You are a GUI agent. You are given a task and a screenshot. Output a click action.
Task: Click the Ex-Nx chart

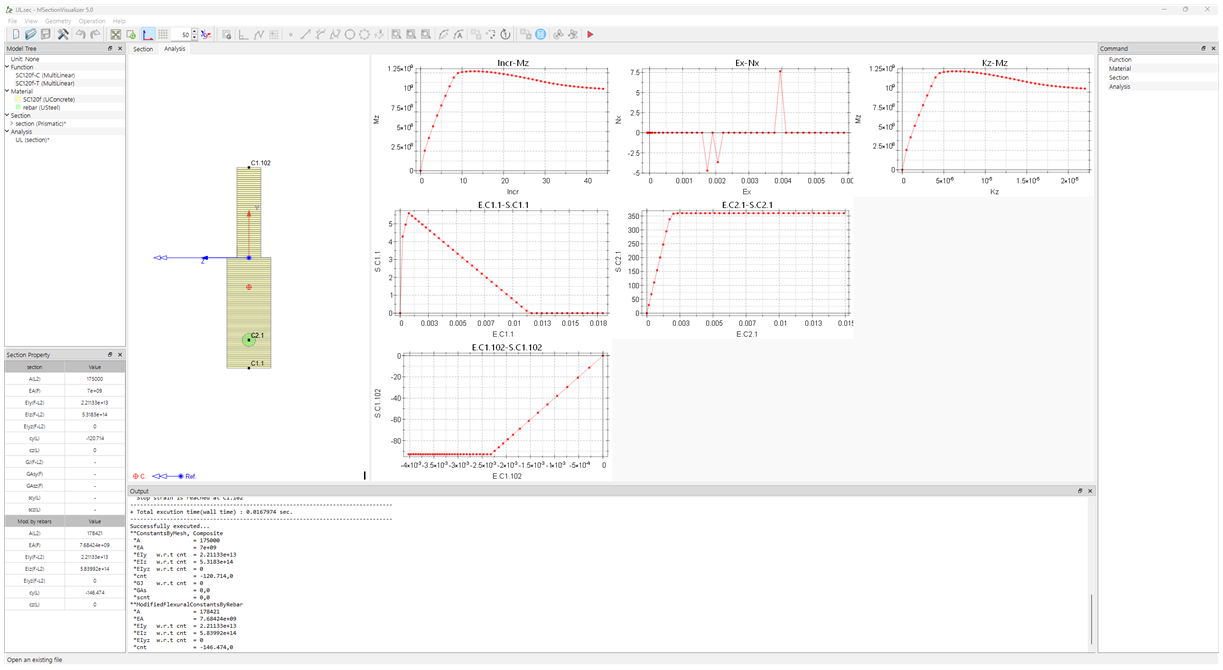coord(733,126)
